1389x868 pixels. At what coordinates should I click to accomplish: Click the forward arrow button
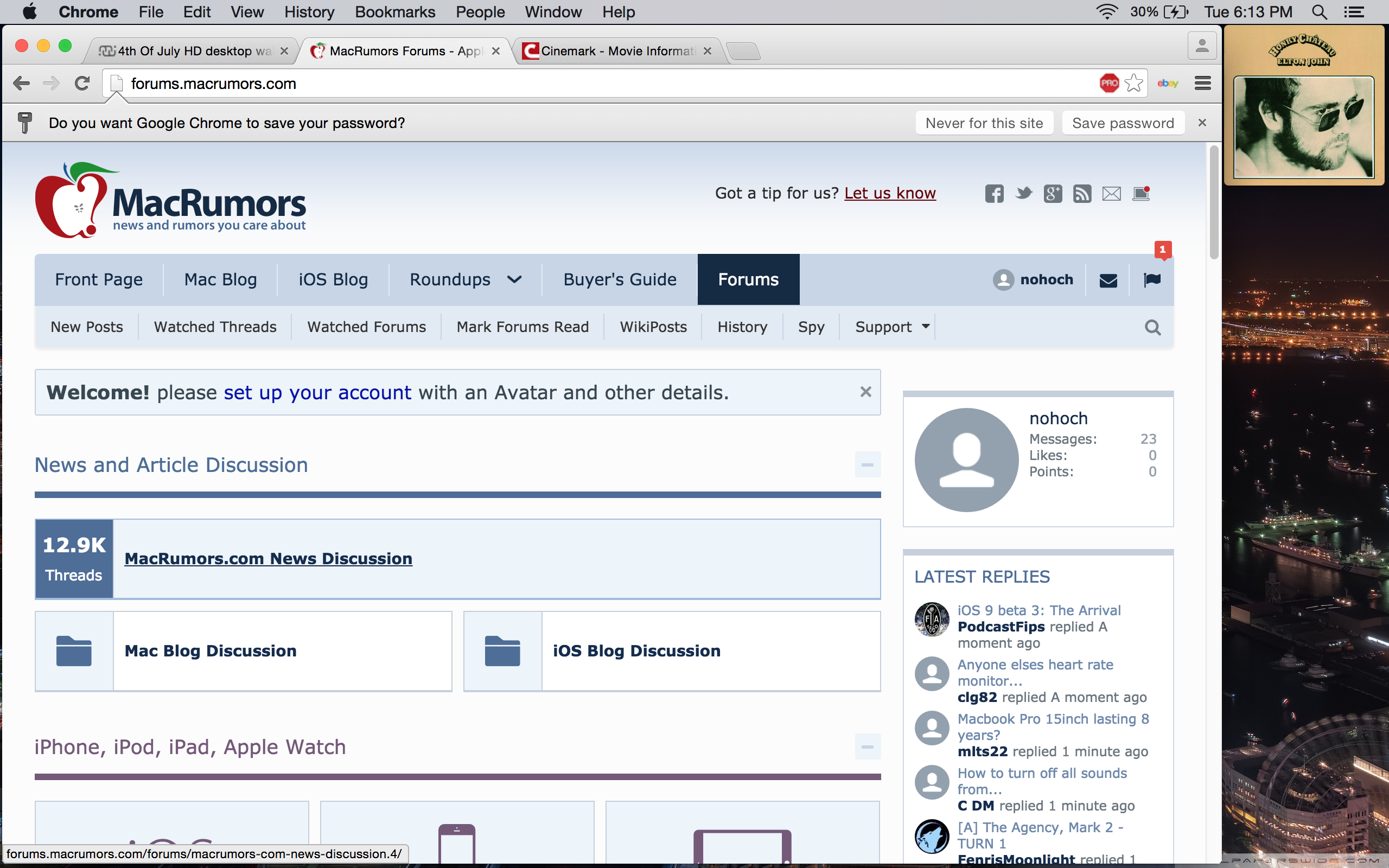click(51, 83)
